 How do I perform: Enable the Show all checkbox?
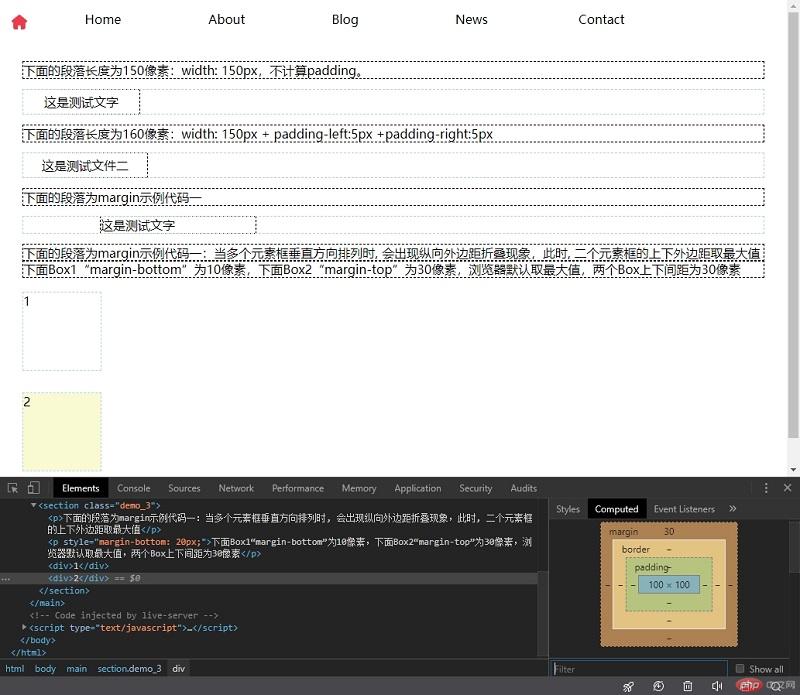[740, 668]
